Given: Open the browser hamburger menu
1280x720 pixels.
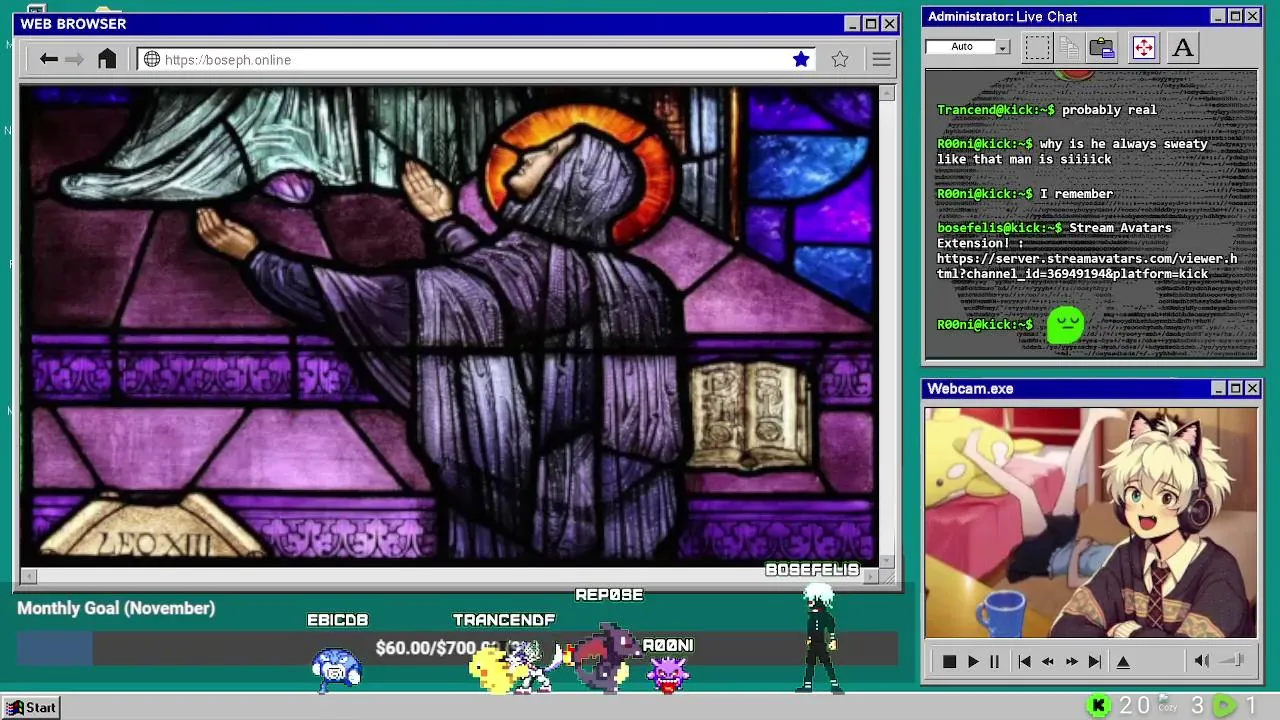Looking at the screenshot, I should pos(881,60).
